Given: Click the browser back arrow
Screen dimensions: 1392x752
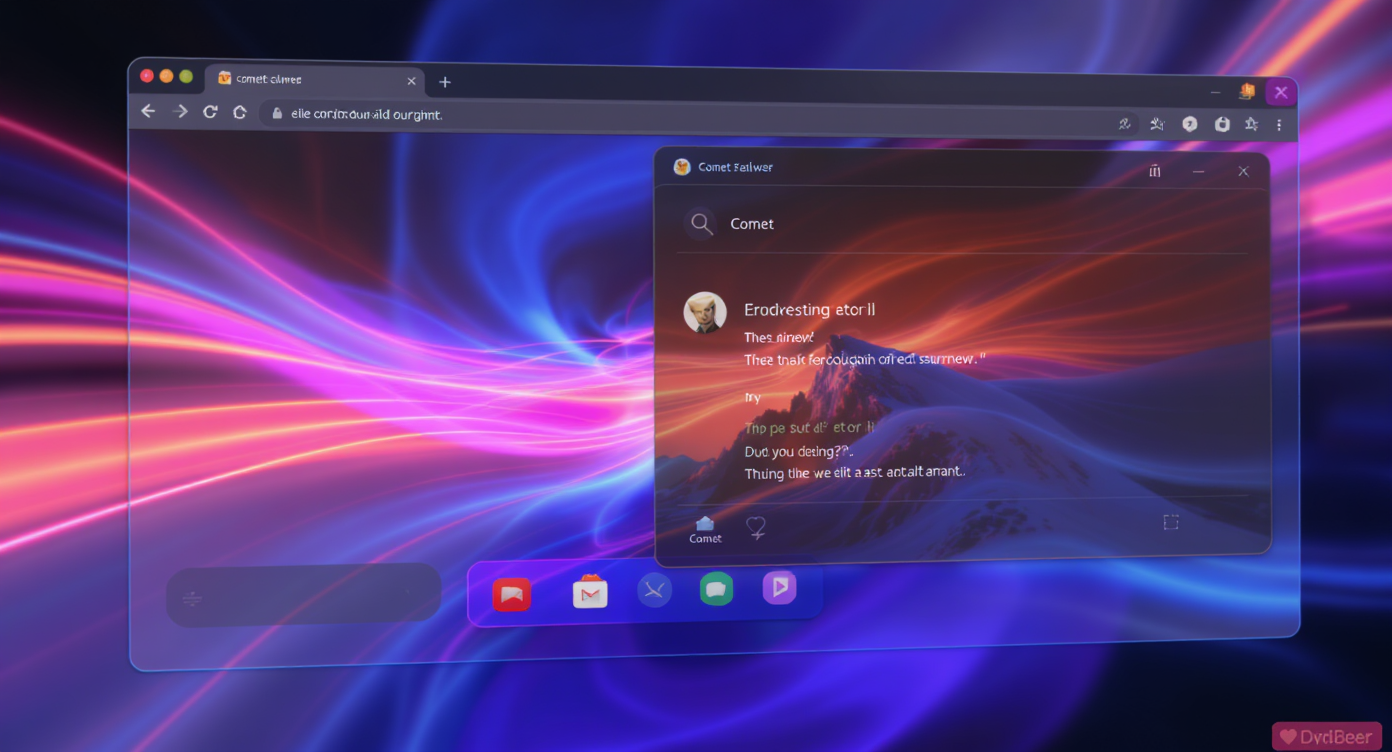Looking at the screenshot, I should [148, 111].
